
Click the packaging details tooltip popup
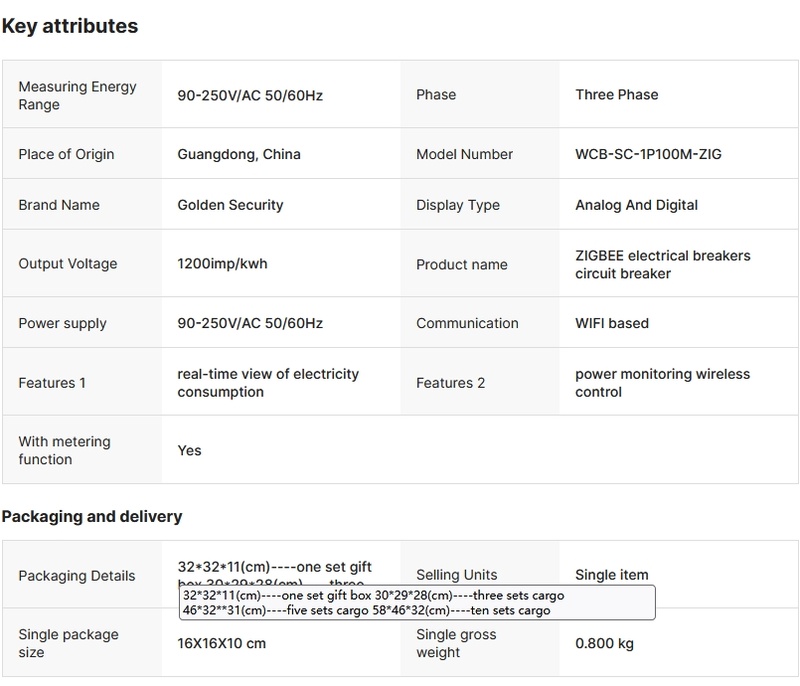pyautogui.click(x=417, y=603)
